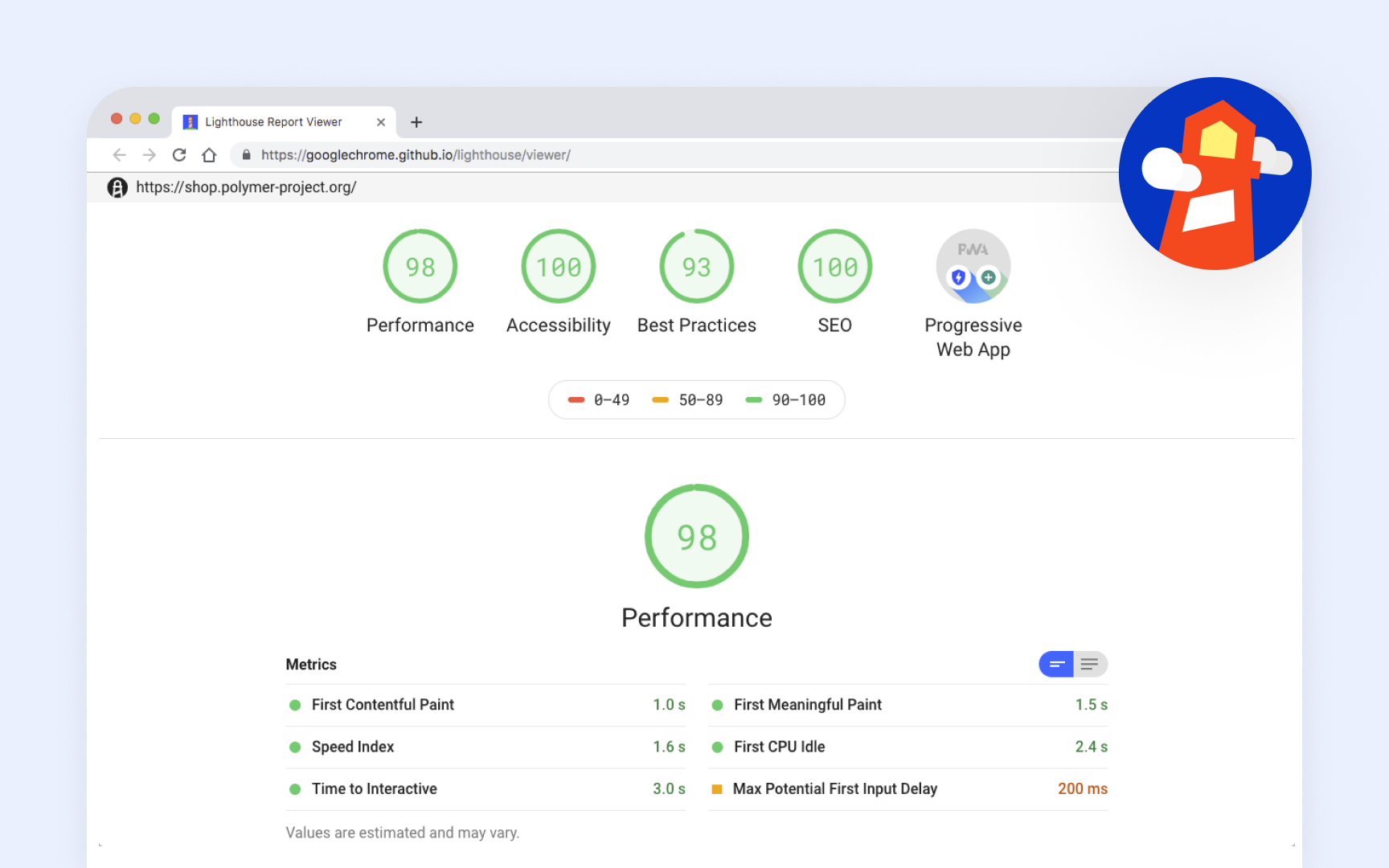Click the browser forward arrow
The height and width of the screenshot is (868, 1389).
150,155
